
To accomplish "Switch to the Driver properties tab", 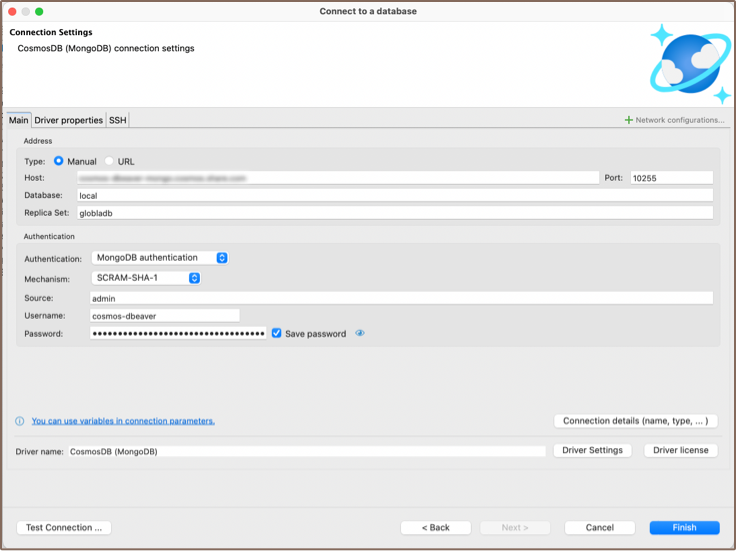I will tap(68, 120).
